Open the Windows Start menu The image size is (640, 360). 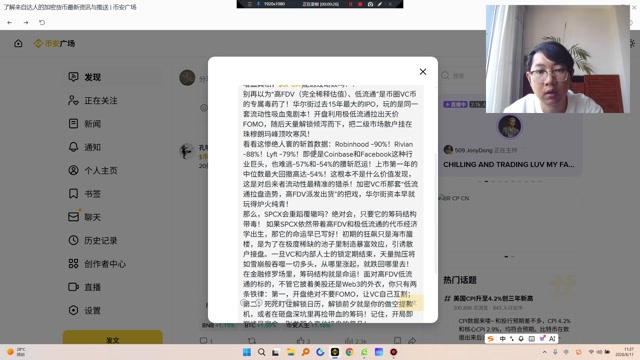247,352
